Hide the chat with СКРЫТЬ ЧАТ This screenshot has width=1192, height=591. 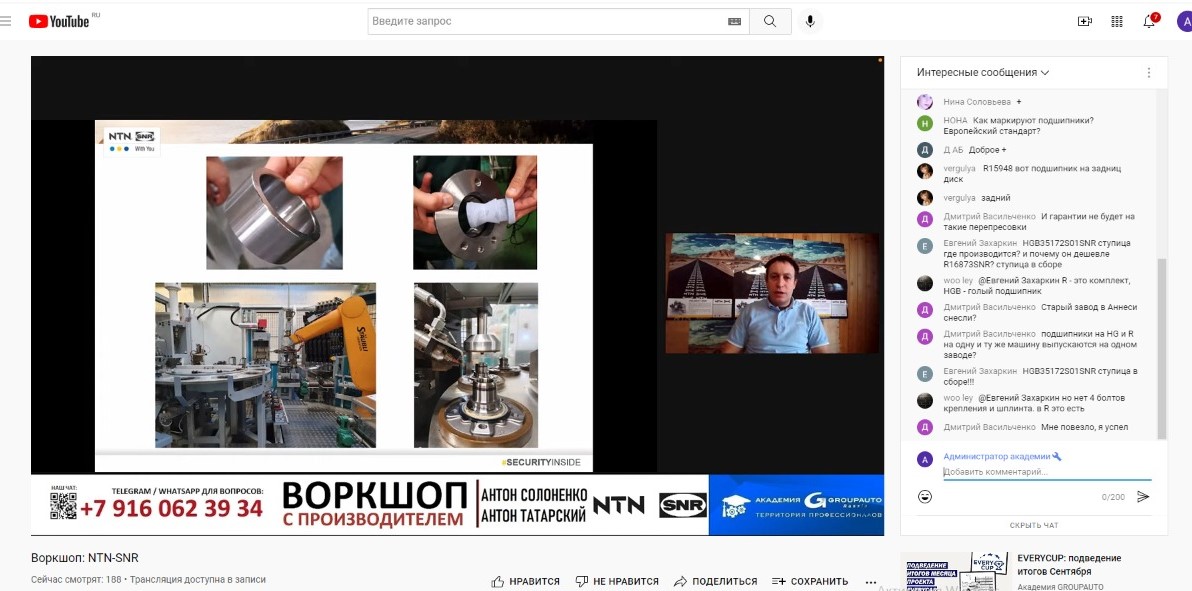1034,525
